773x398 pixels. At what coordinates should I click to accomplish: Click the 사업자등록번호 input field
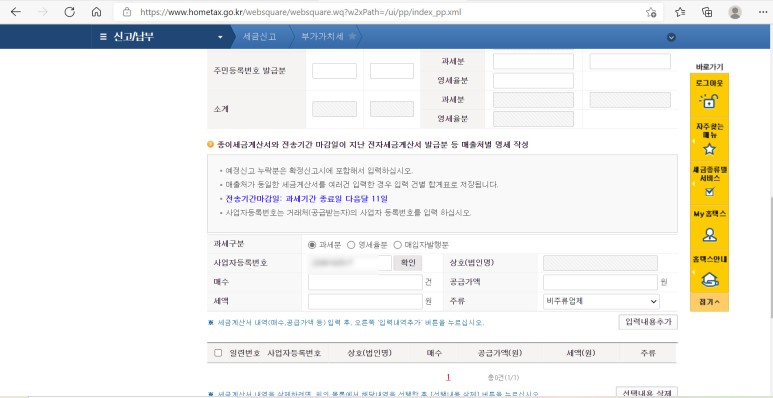[x=350, y=263]
